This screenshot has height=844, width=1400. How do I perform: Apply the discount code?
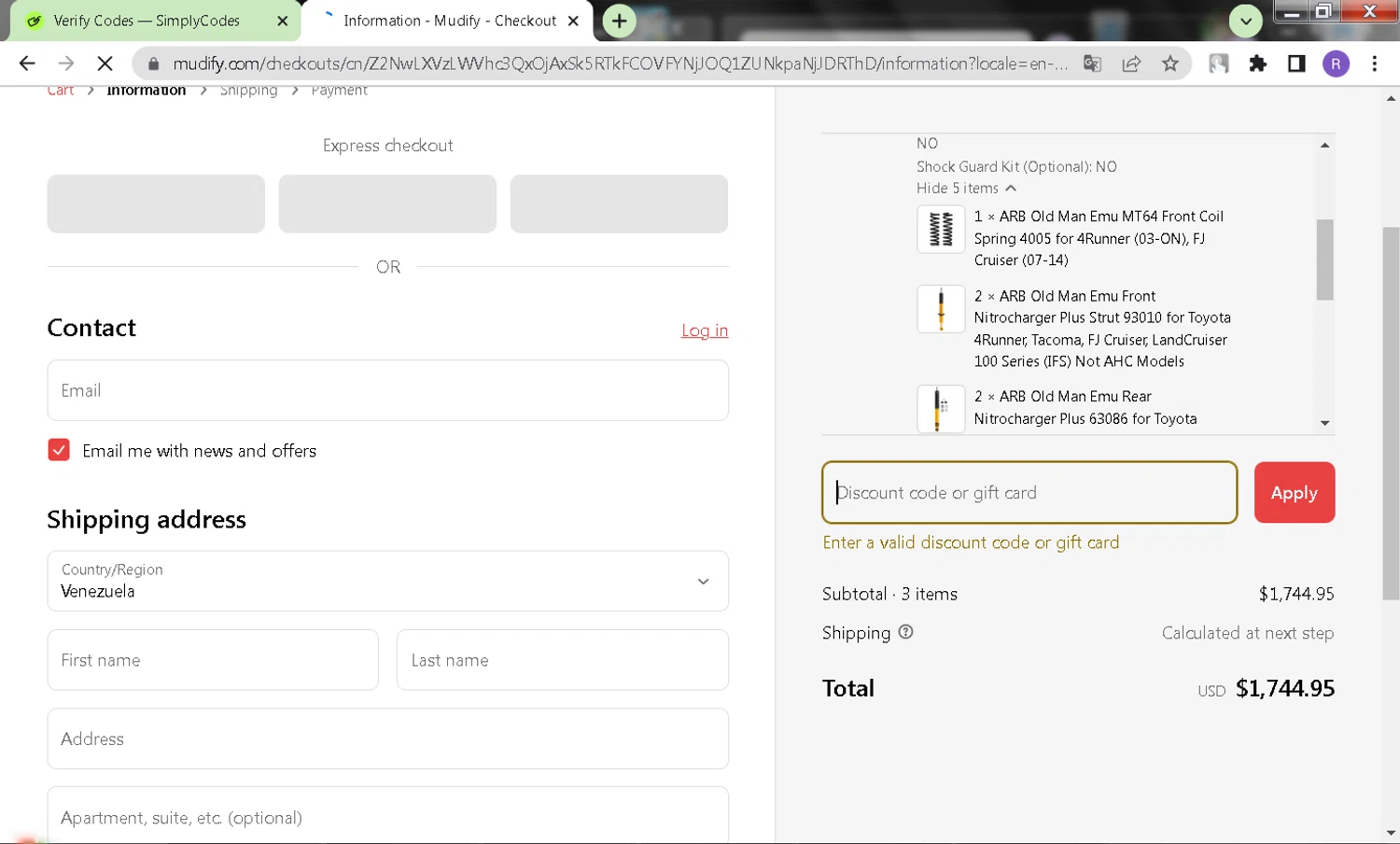[x=1294, y=492]
